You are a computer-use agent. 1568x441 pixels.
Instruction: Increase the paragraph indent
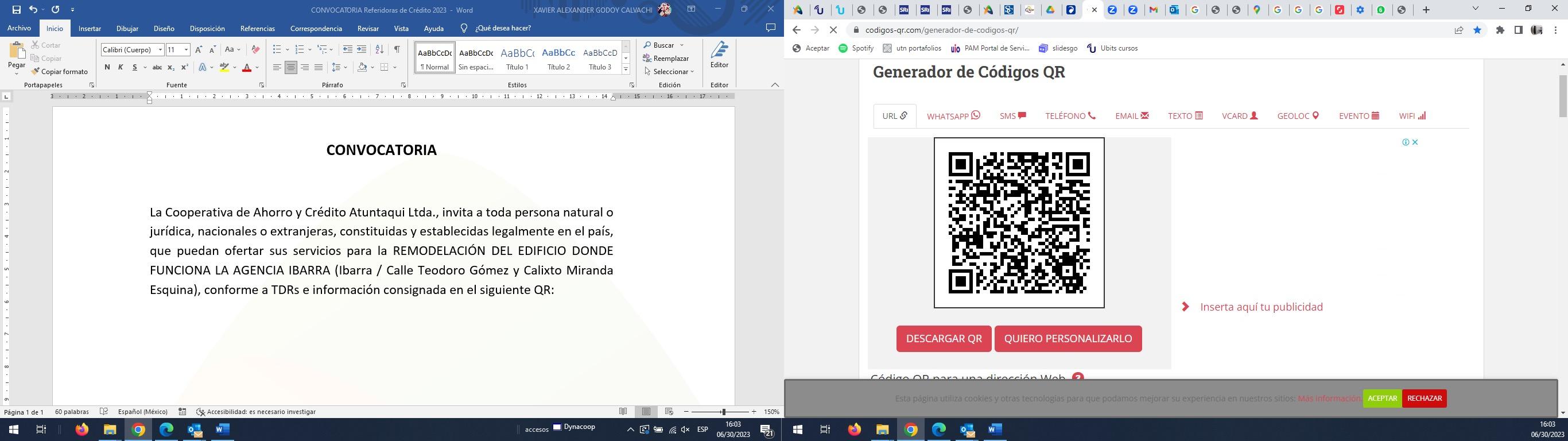click(x=362, y=49)
